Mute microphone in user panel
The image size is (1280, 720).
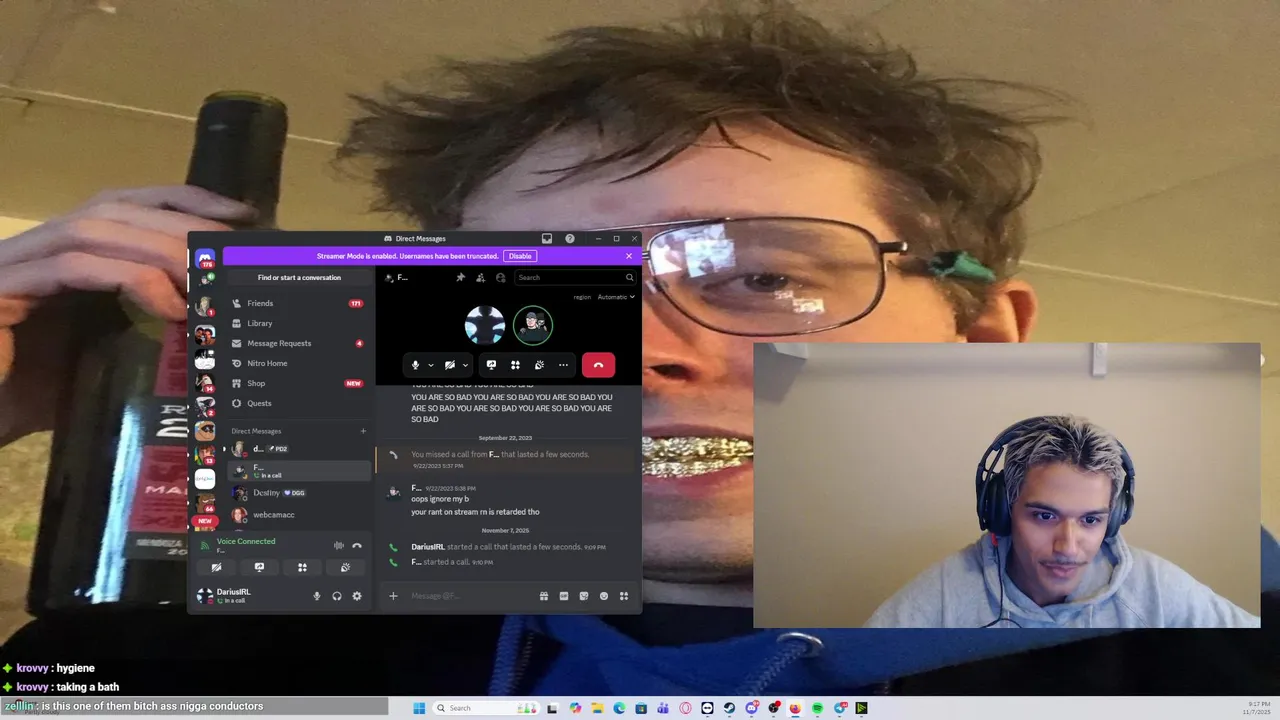[x=317, y=596]
